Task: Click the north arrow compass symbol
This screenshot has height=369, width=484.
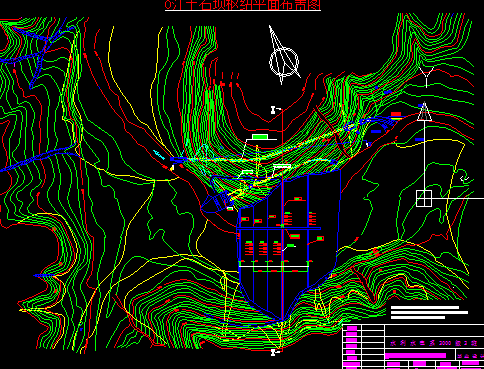Action: pyautogui.click(x=284, y=55)
